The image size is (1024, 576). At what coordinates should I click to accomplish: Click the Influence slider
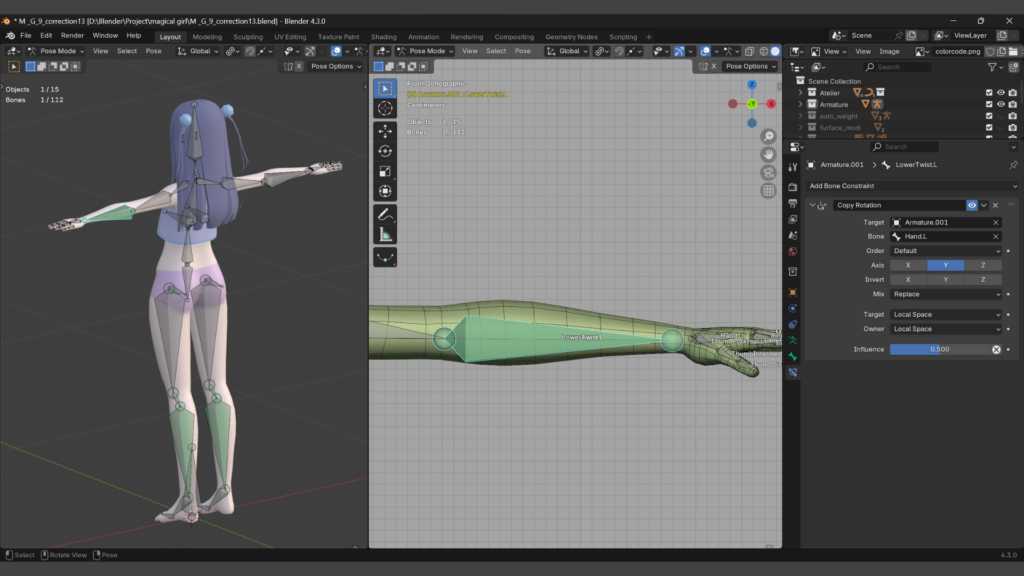coord(938,349)
